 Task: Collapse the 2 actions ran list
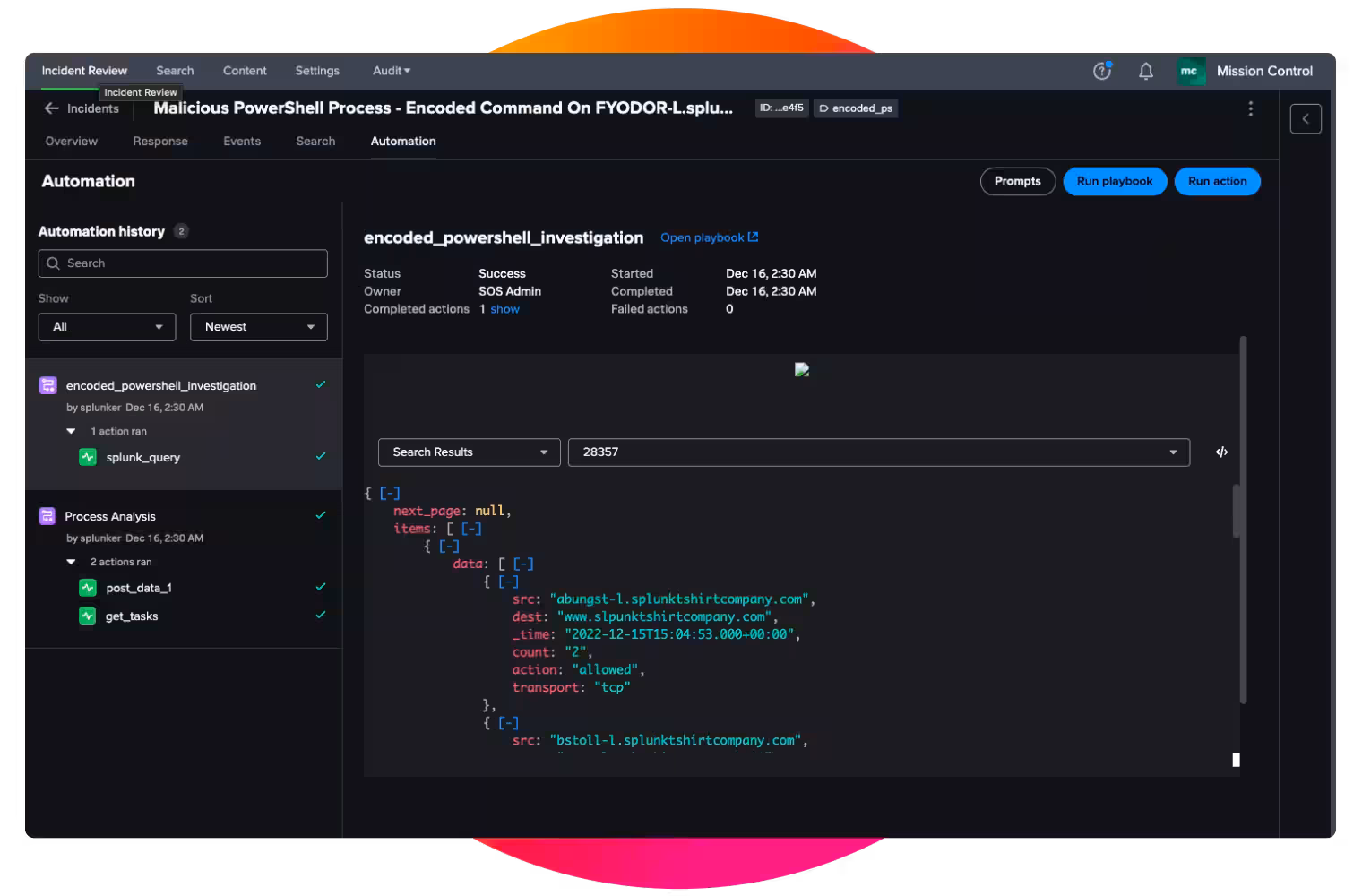point(72,563)
